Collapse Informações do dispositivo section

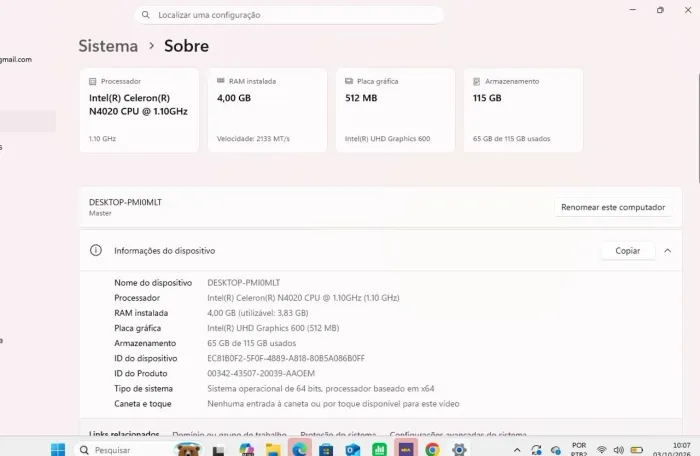(x=667, y=251)
